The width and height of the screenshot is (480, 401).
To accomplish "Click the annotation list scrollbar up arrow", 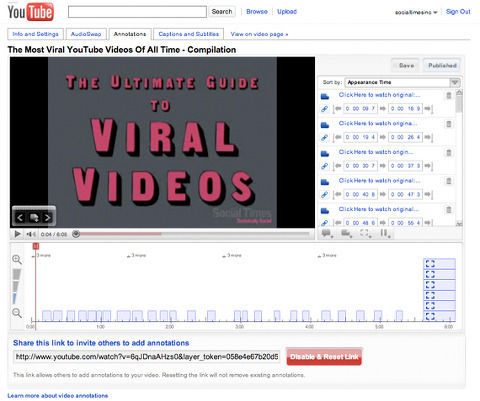I will click(x=459, y=92).
